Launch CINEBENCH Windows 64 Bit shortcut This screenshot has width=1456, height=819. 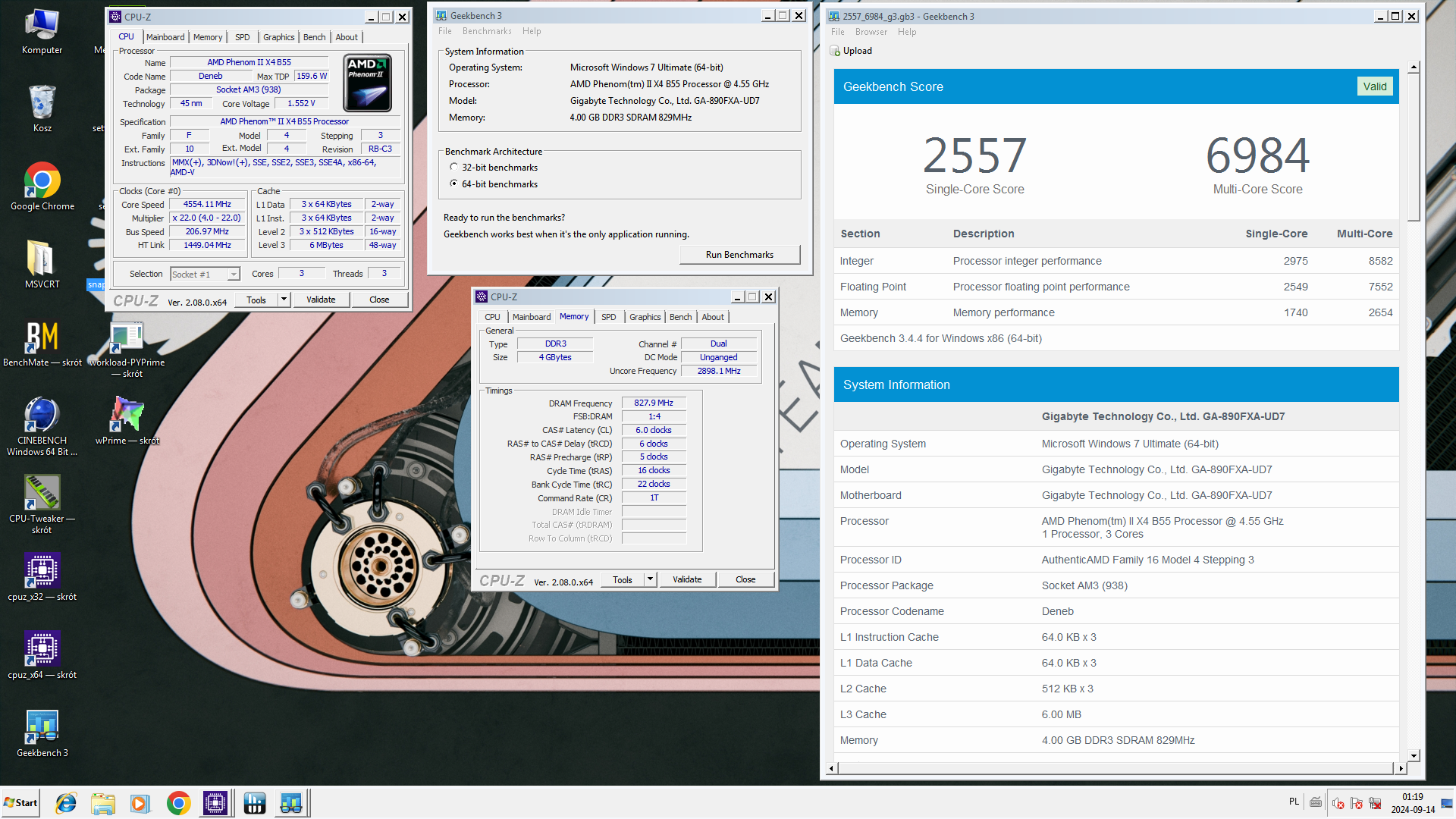point(42,427)
